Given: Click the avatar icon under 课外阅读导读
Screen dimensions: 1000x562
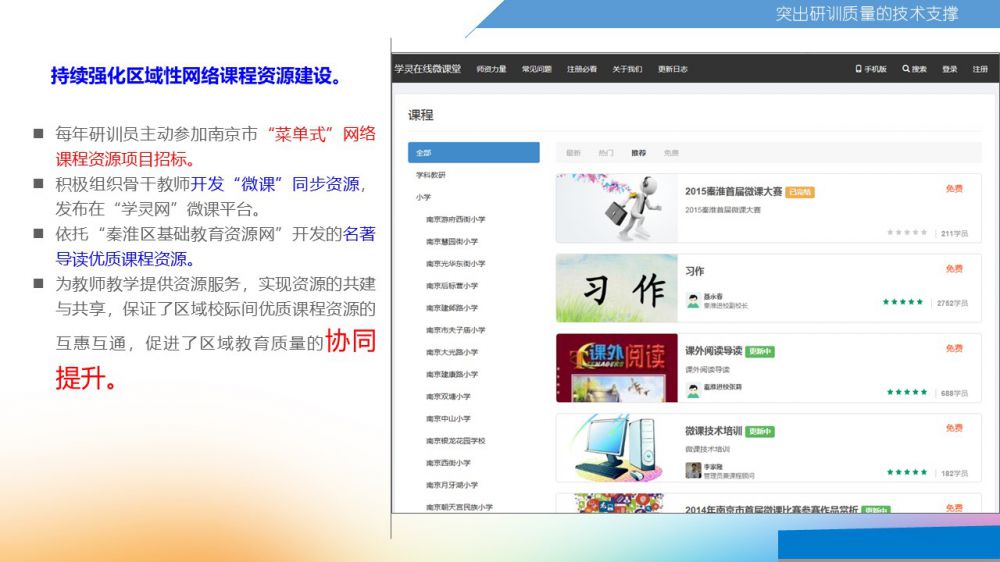Looking at the screenshot, I should [x=693, y=387].
